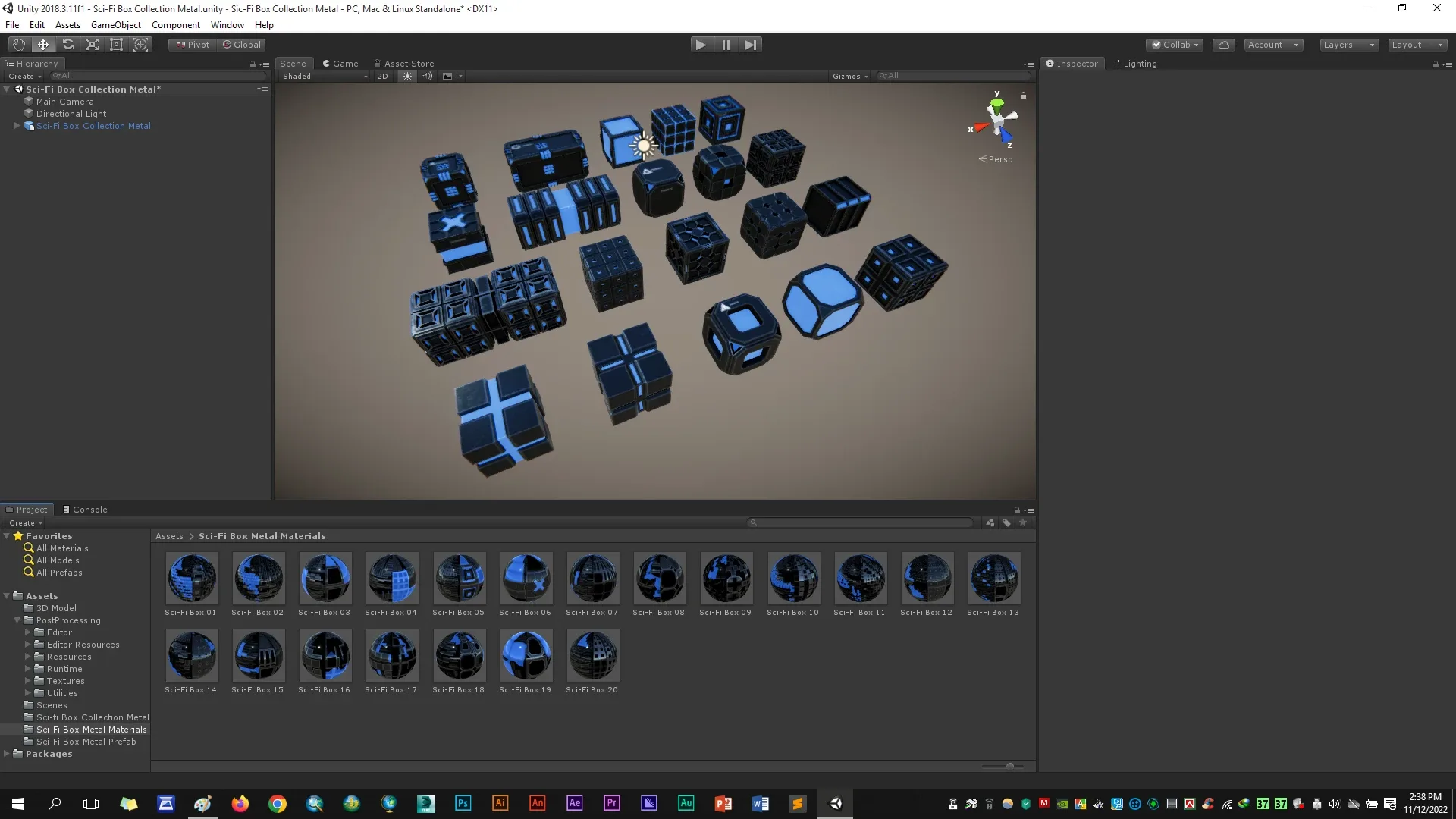Click the Console tab in the bottom panel

click(x=91, y=509)
